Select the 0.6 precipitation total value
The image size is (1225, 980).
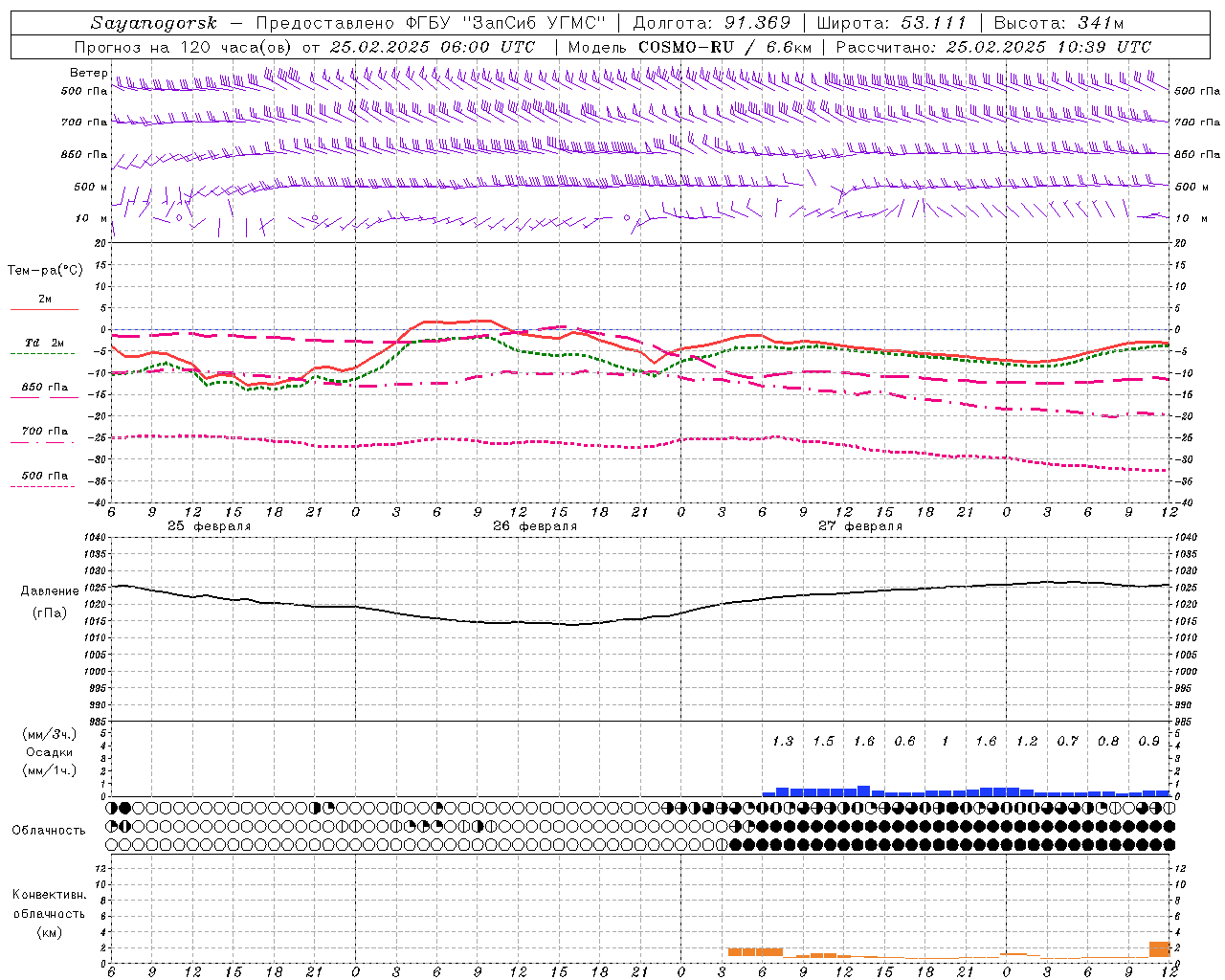pyautogui.click(x=904, y=741)
